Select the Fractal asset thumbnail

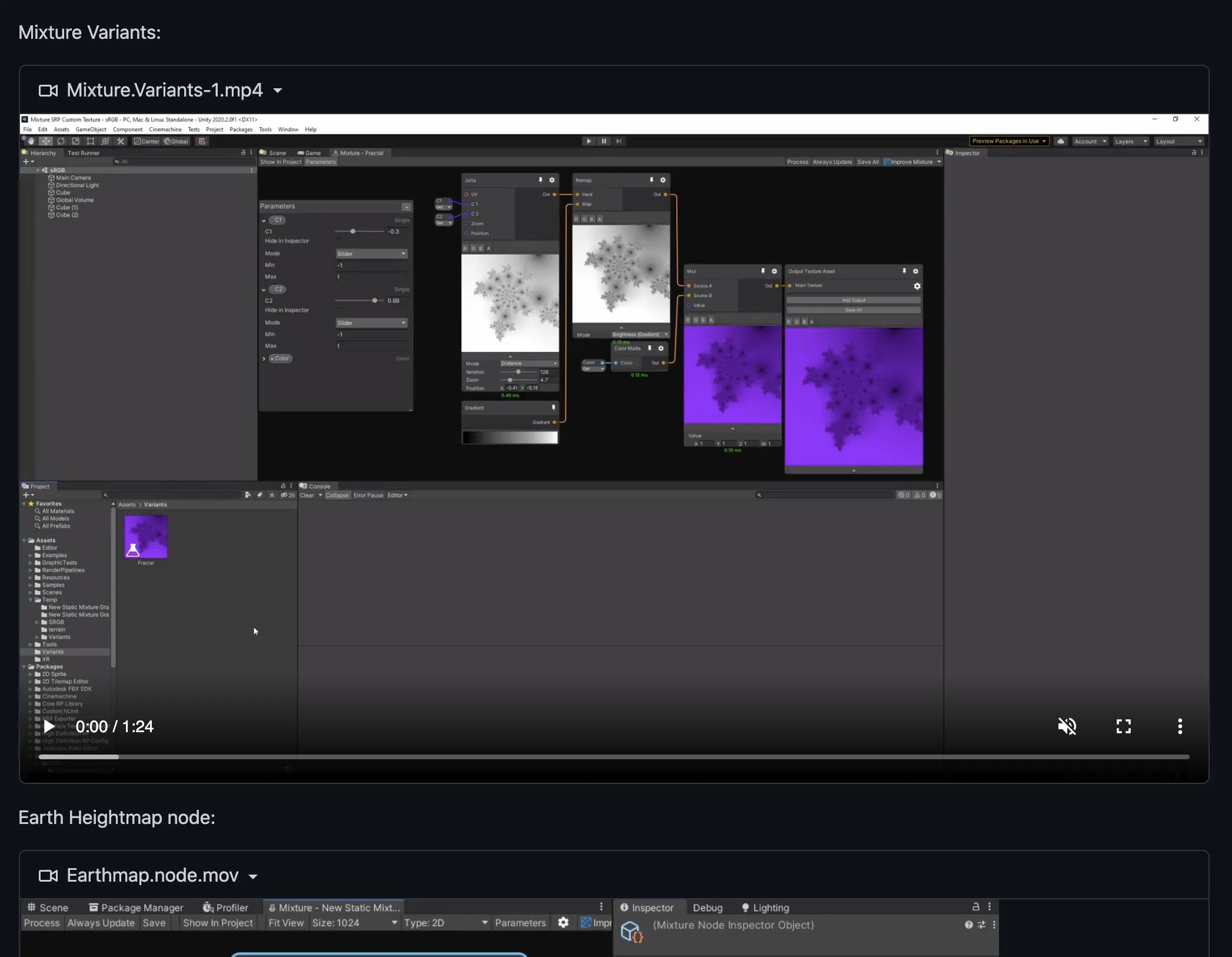click(146, 536)
